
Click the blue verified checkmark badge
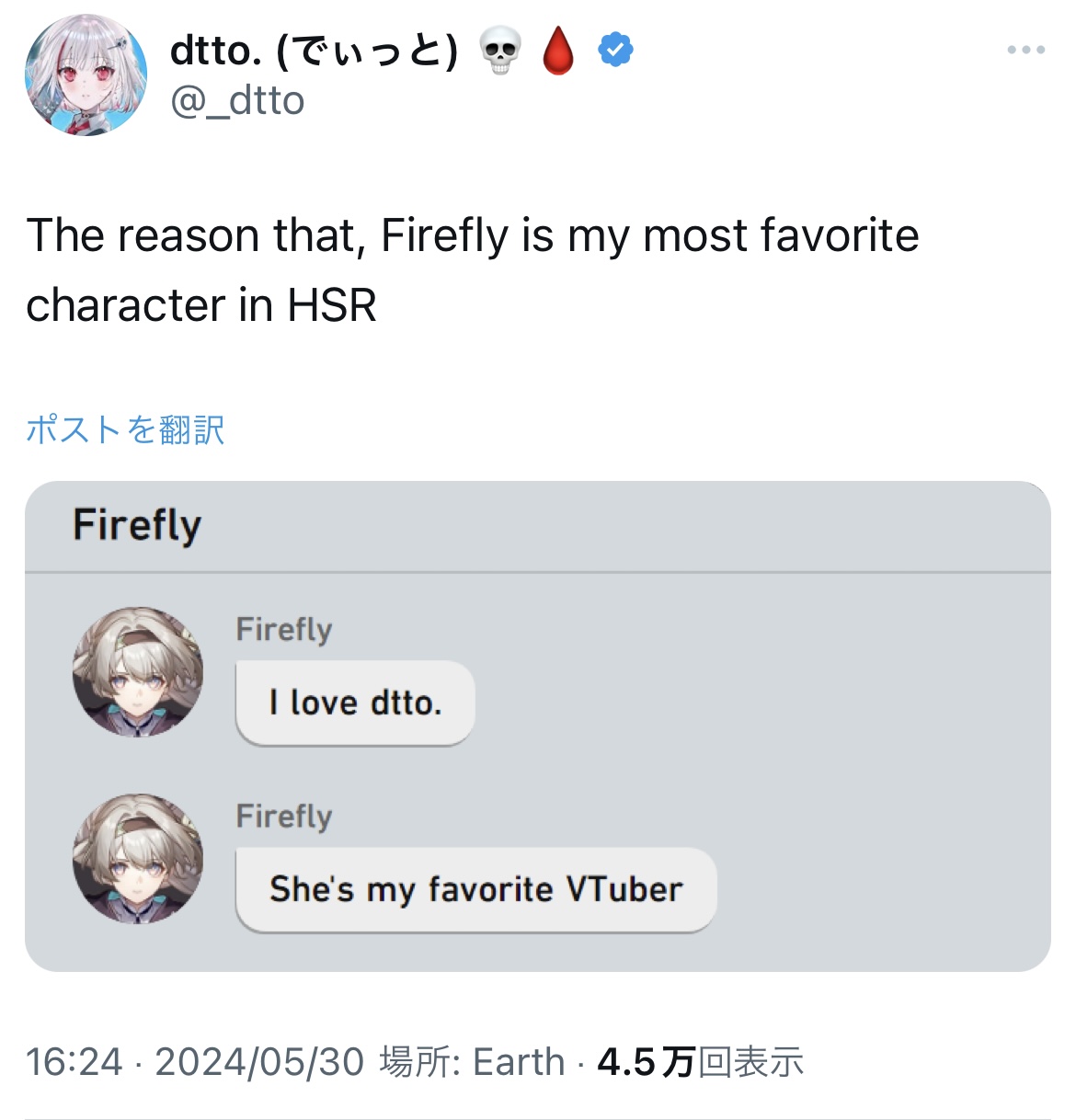pyautogui.click(x=615, y=50)
